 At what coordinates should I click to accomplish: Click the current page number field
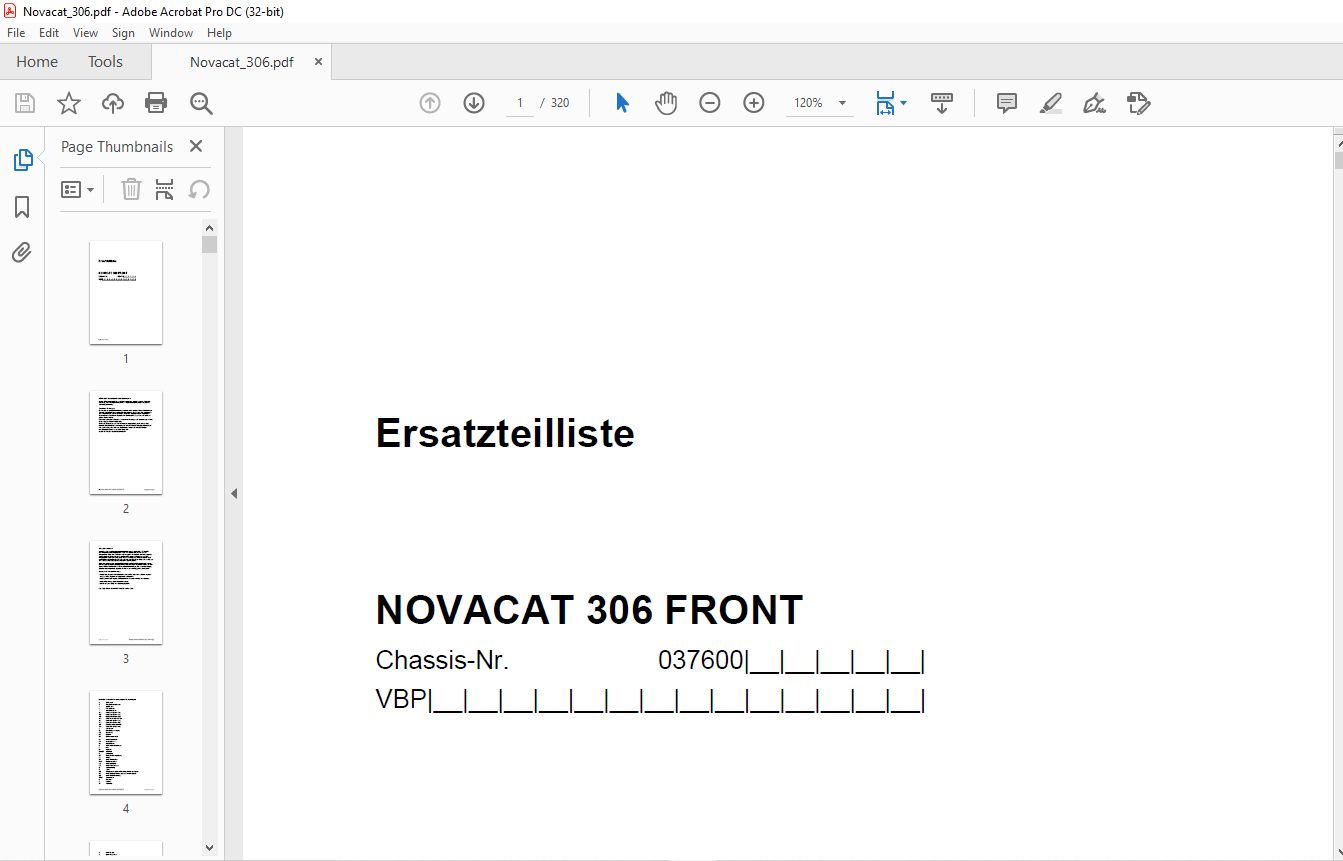pos(520,103)
